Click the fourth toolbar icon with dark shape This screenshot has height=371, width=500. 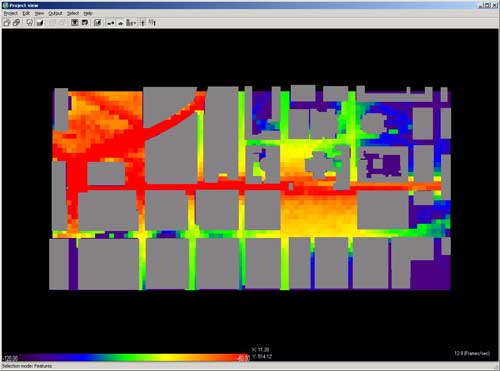pyautogui.click(x=40, y=23)
